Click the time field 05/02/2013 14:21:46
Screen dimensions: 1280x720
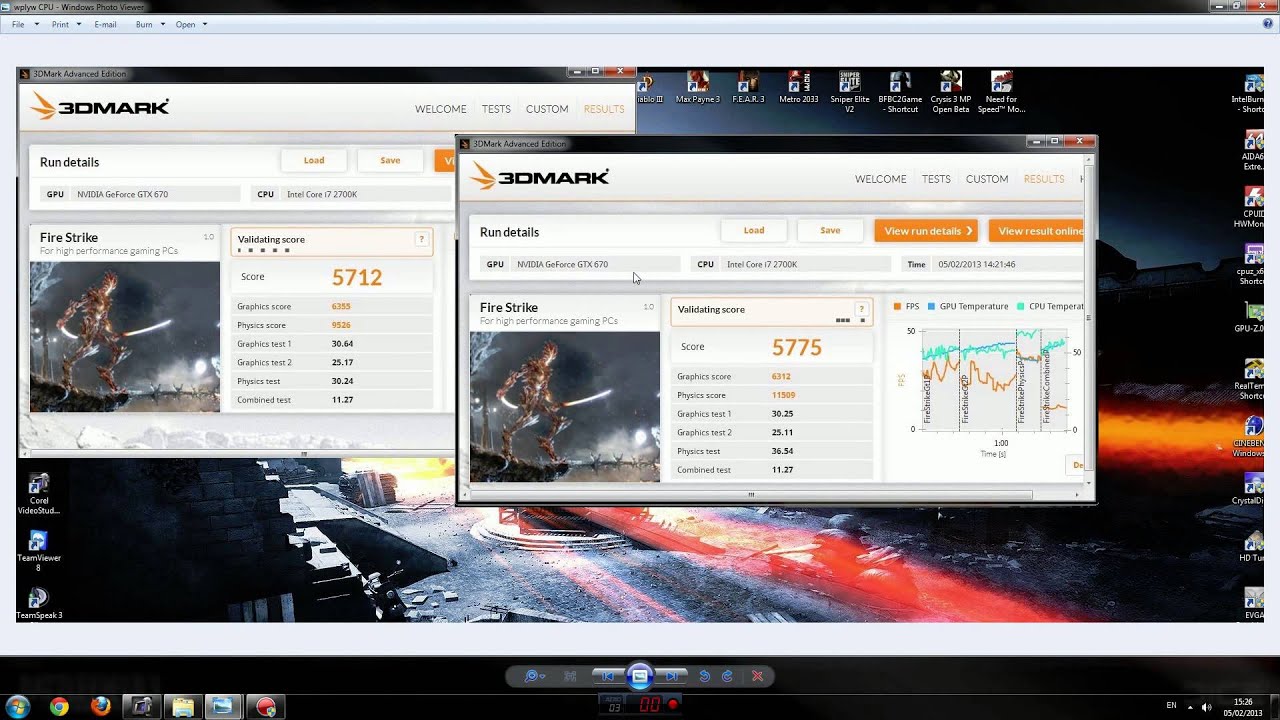(x=977, y=264)
